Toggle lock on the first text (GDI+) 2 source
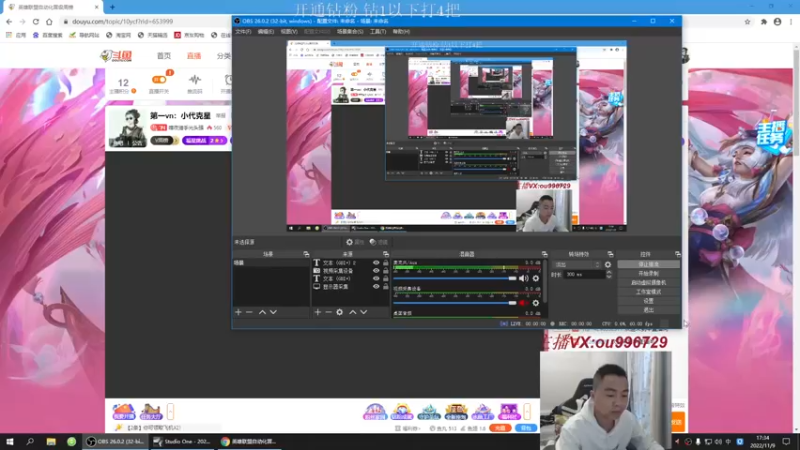 click(386, 263)
